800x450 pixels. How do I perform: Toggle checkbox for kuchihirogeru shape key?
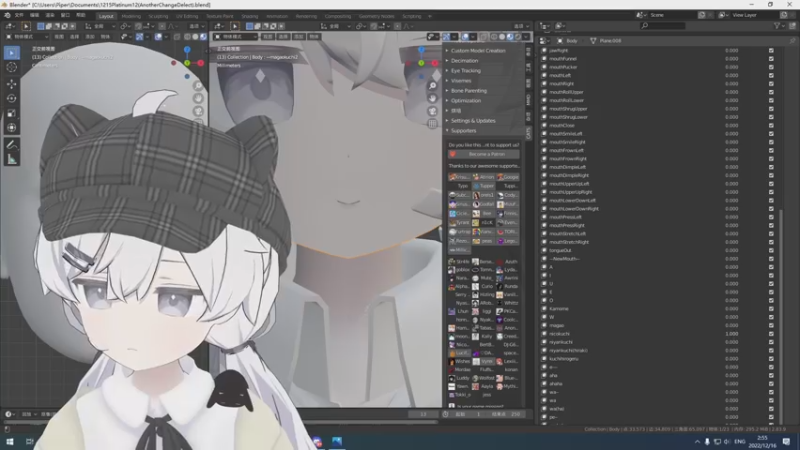[x=771, y=359]
